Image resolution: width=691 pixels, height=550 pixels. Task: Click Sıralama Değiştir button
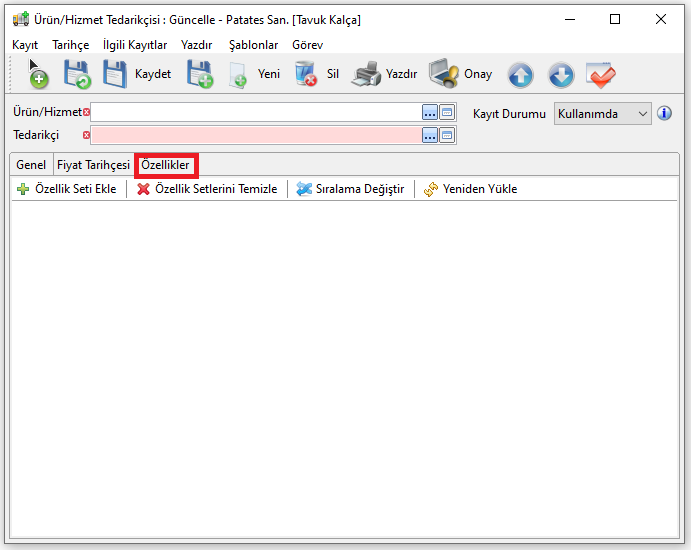[x=351, y=189]
